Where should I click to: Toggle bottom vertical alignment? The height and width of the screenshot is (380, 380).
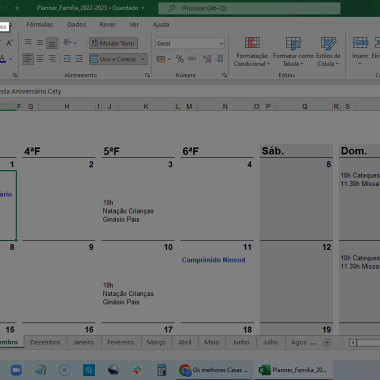[52, 43]
